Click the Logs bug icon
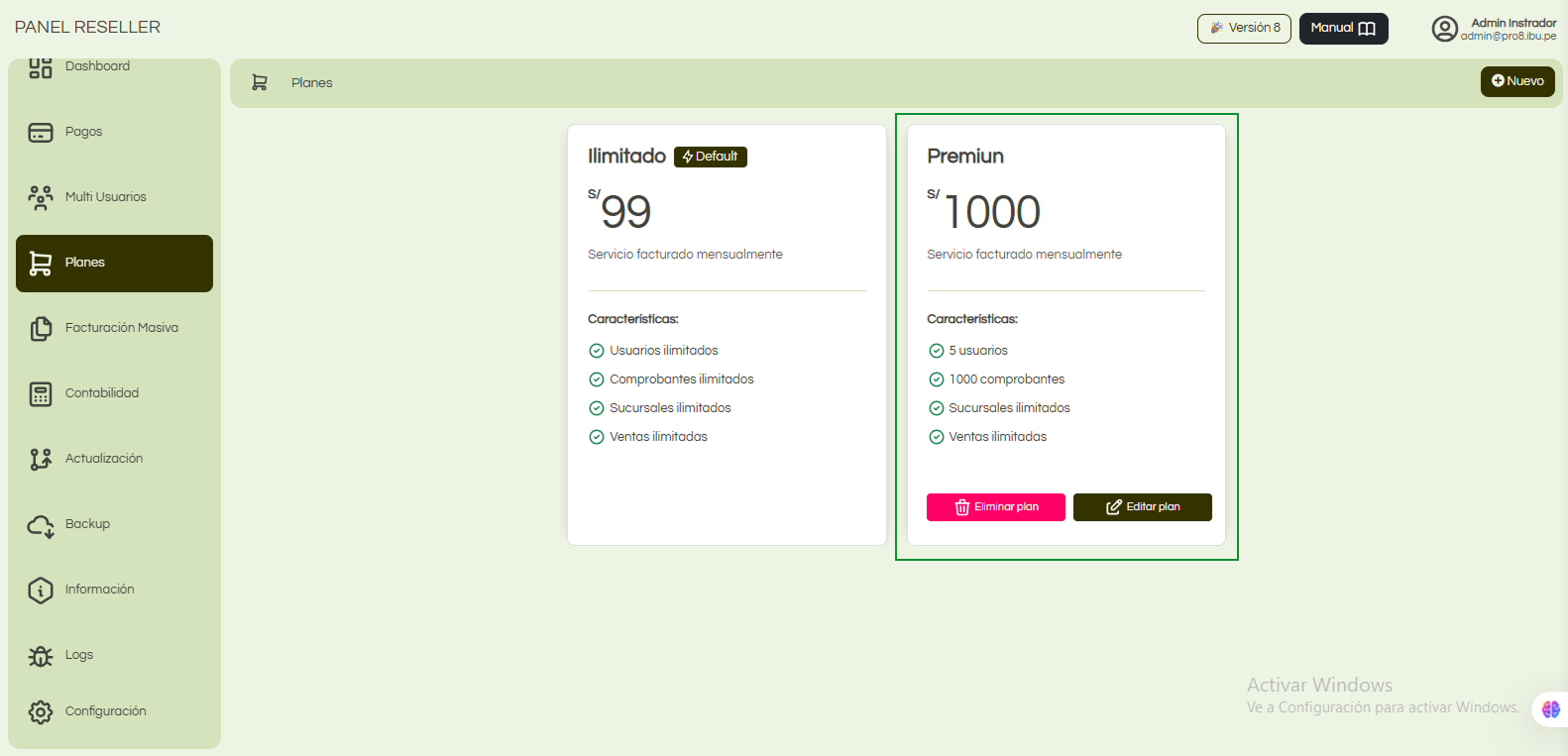Screen dimensions: 1568x756 pyautogui.click(x=40, y=656)
